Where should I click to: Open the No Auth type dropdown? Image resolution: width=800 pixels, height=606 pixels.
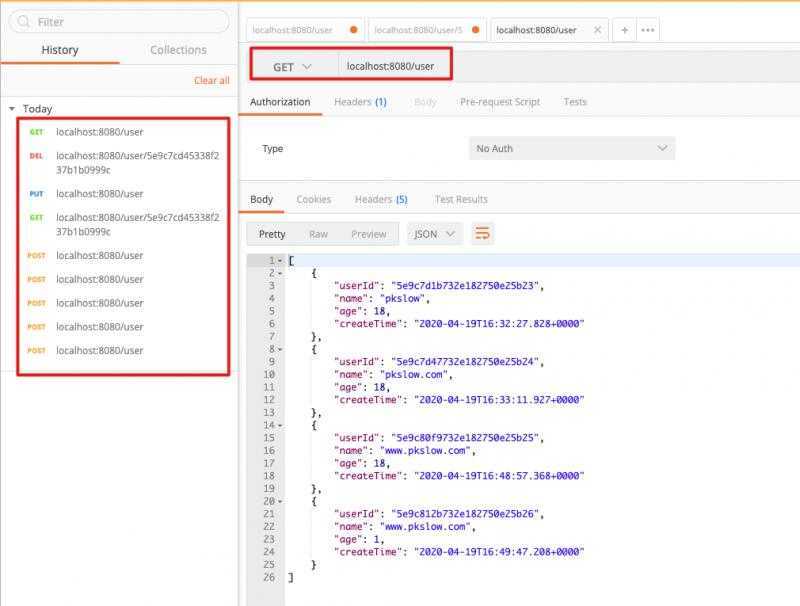(x=571, y=148)
